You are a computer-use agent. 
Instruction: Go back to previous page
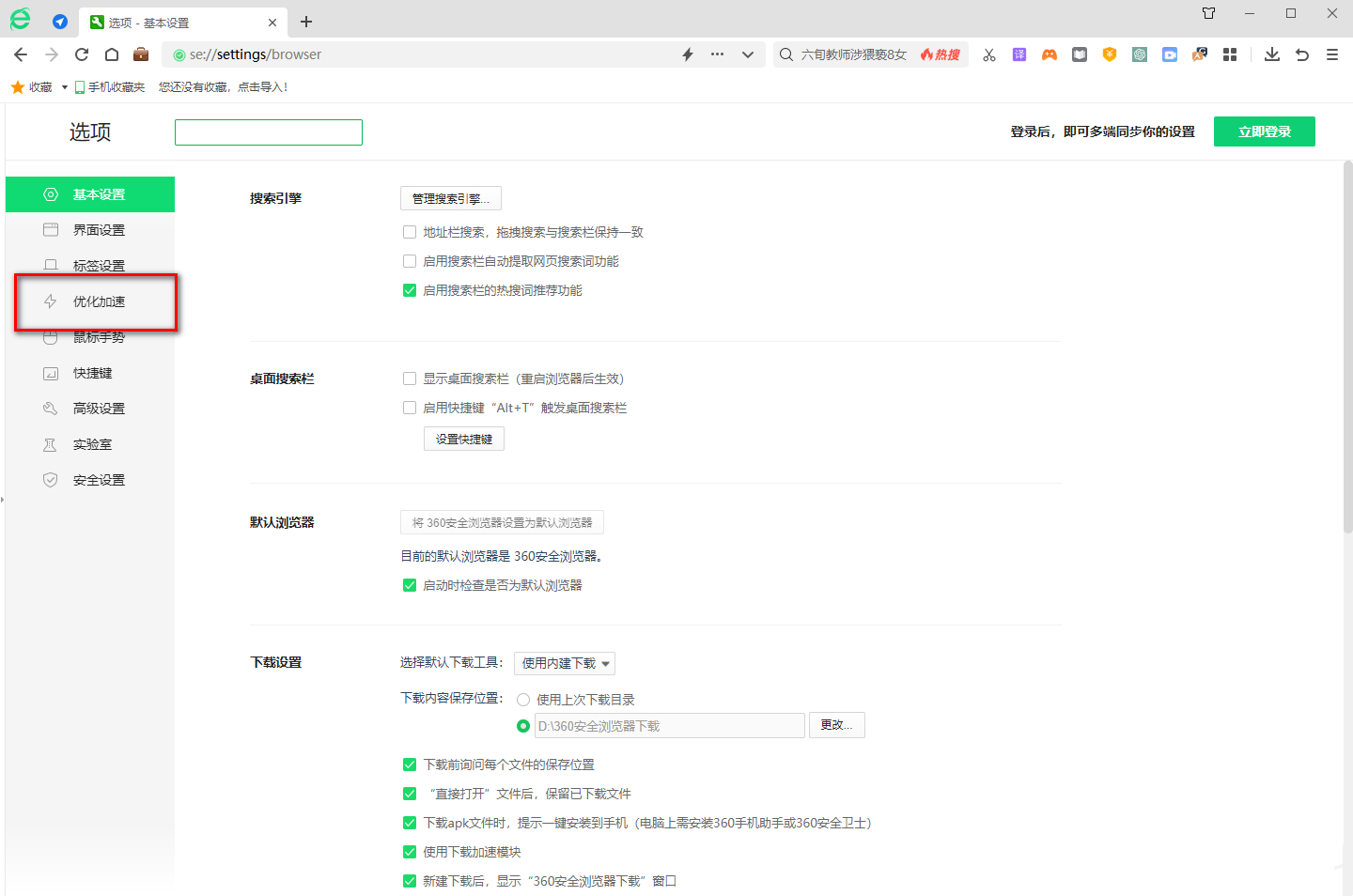pyautogui.click(x=21, y=54)
